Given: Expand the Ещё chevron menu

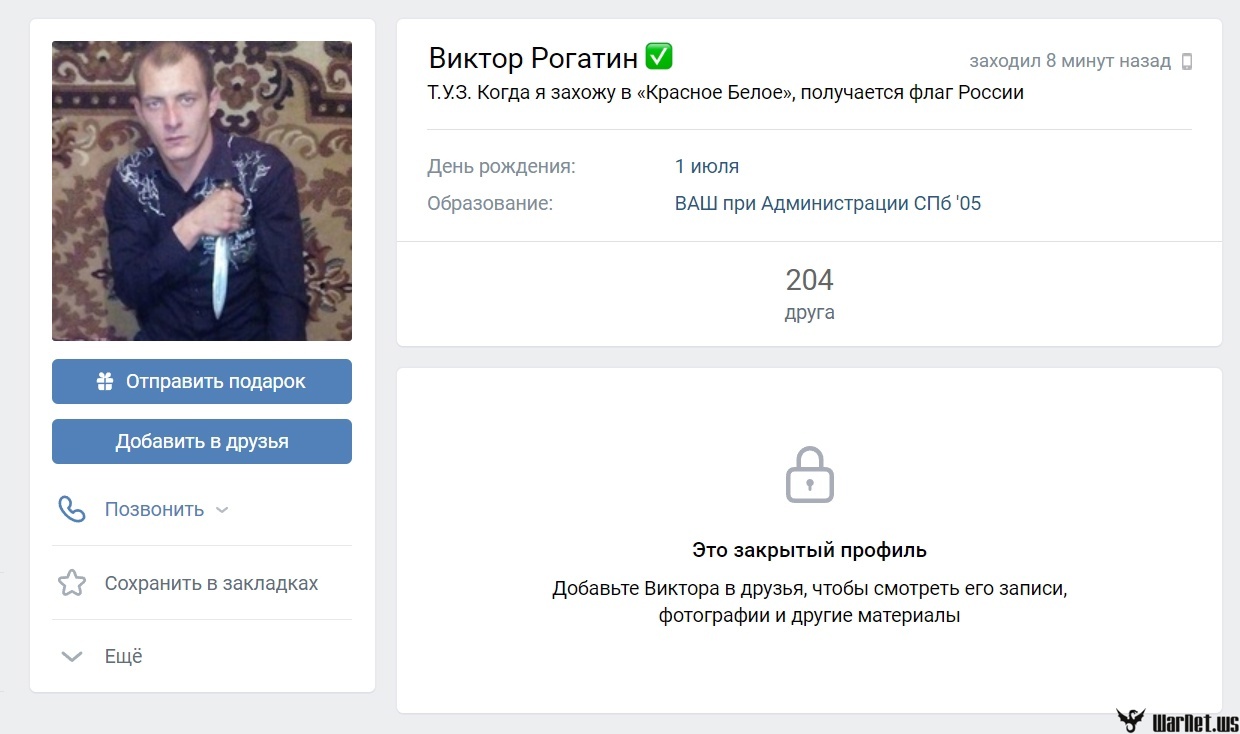Looking at the screenshot, I should click(x=72, y=657).
